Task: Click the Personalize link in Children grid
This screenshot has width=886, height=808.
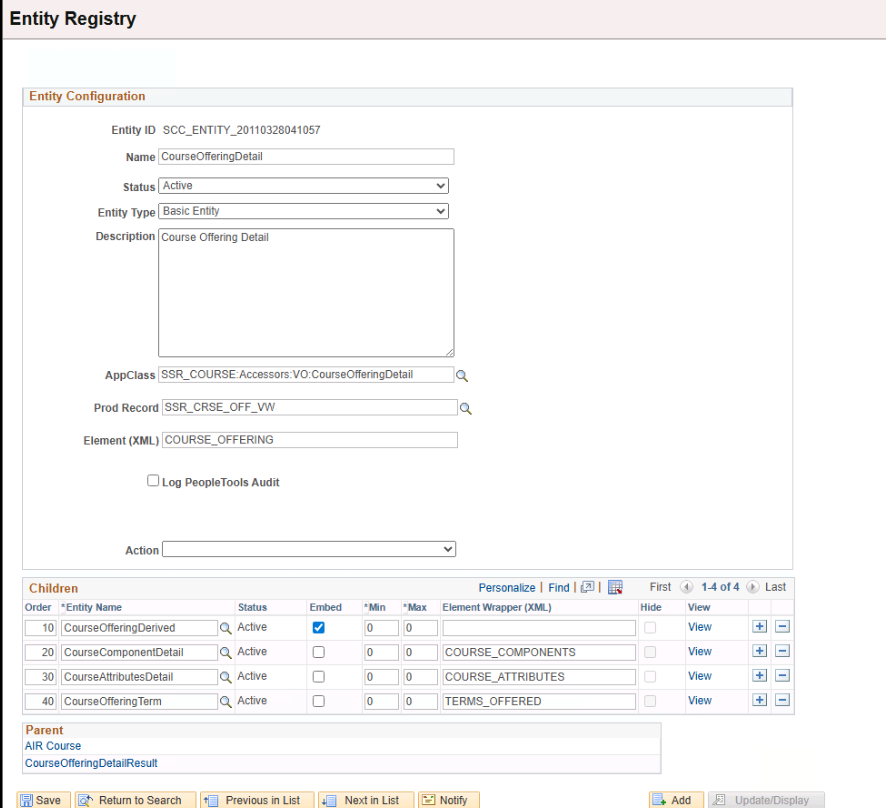Action: pyautogui.click(x=506, y=588)
